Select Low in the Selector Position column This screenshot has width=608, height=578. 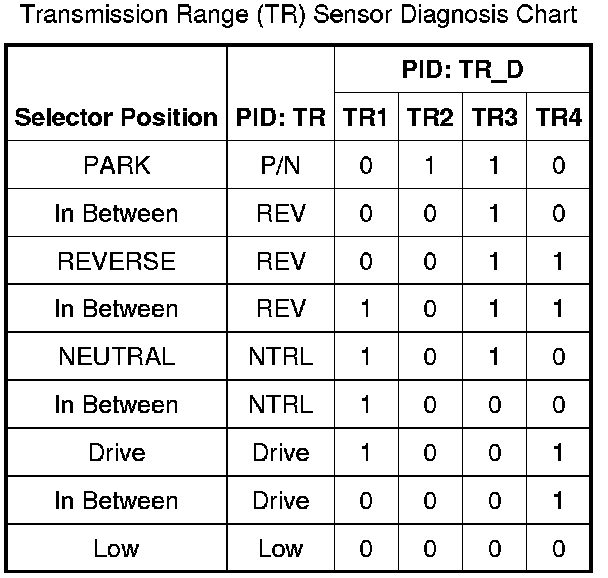click(116, 548)
